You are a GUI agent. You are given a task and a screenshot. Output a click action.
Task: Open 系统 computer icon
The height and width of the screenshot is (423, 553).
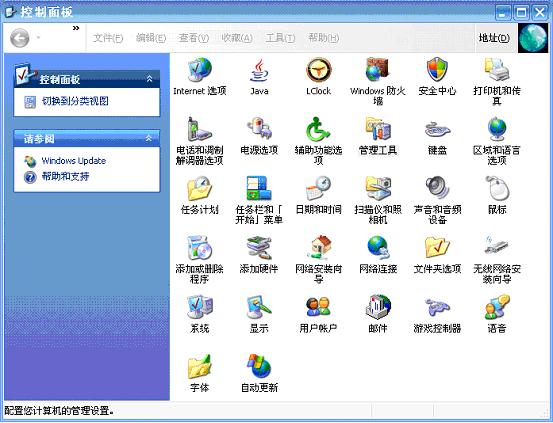point(200,307)
